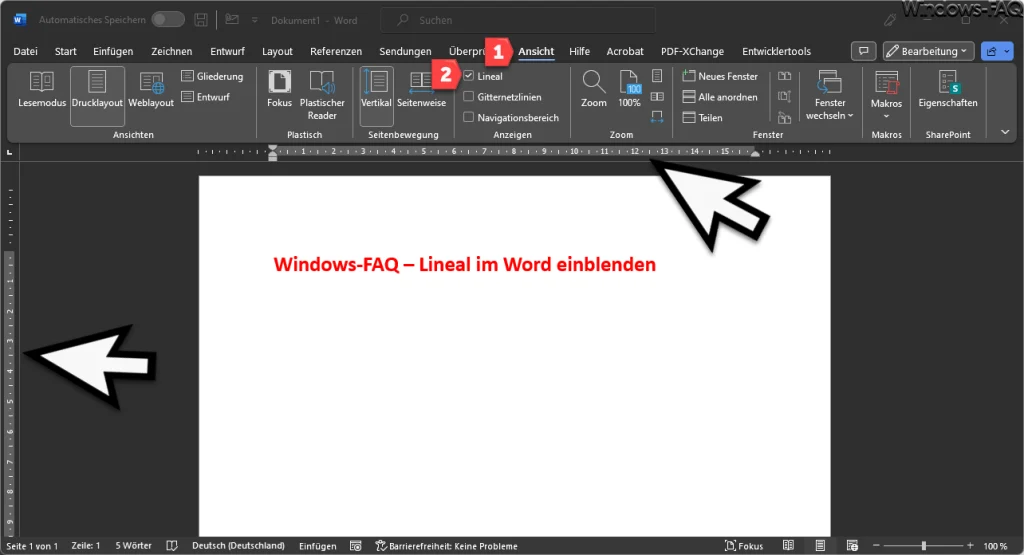Image resolution: width=1024 pixels, height=555 pixels.
Task: Switch to Drucklayout view
Action: [x=97, y=95]
